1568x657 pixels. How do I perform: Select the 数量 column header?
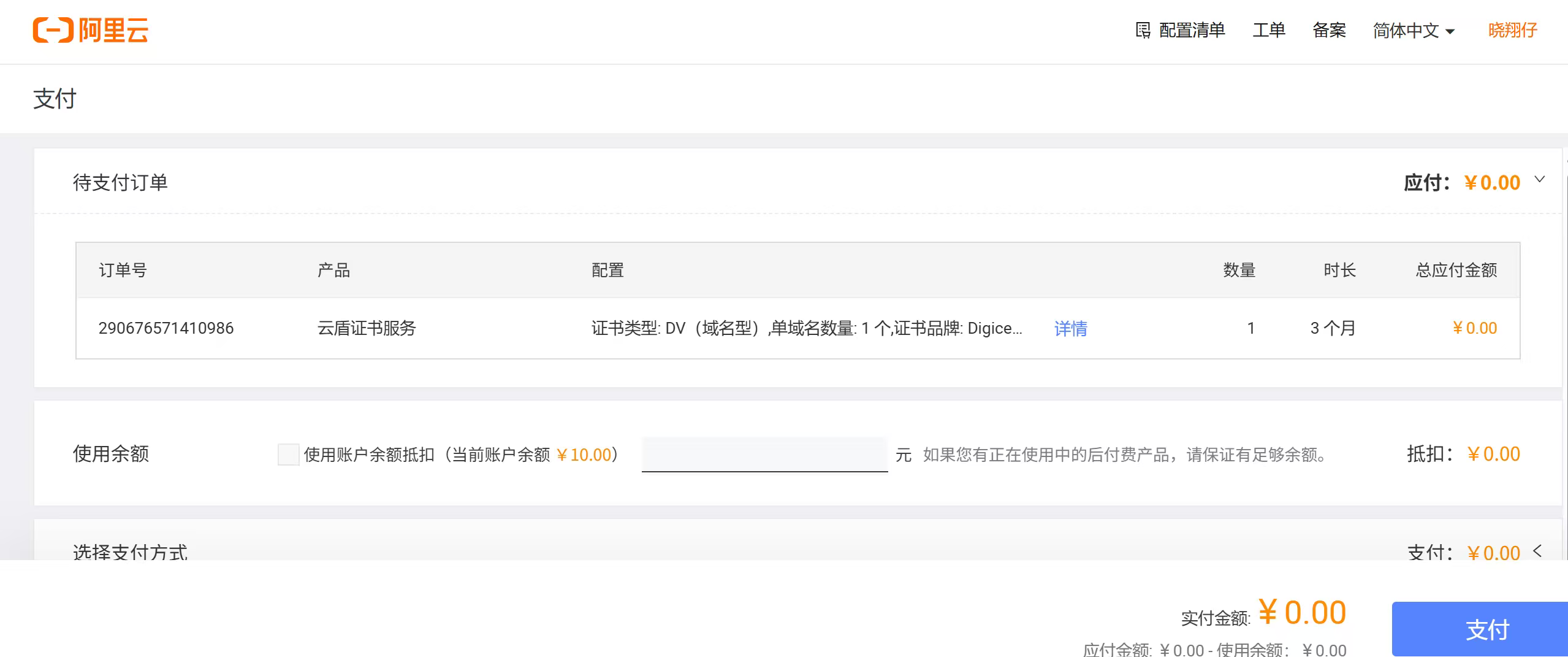pos(1239,270)
